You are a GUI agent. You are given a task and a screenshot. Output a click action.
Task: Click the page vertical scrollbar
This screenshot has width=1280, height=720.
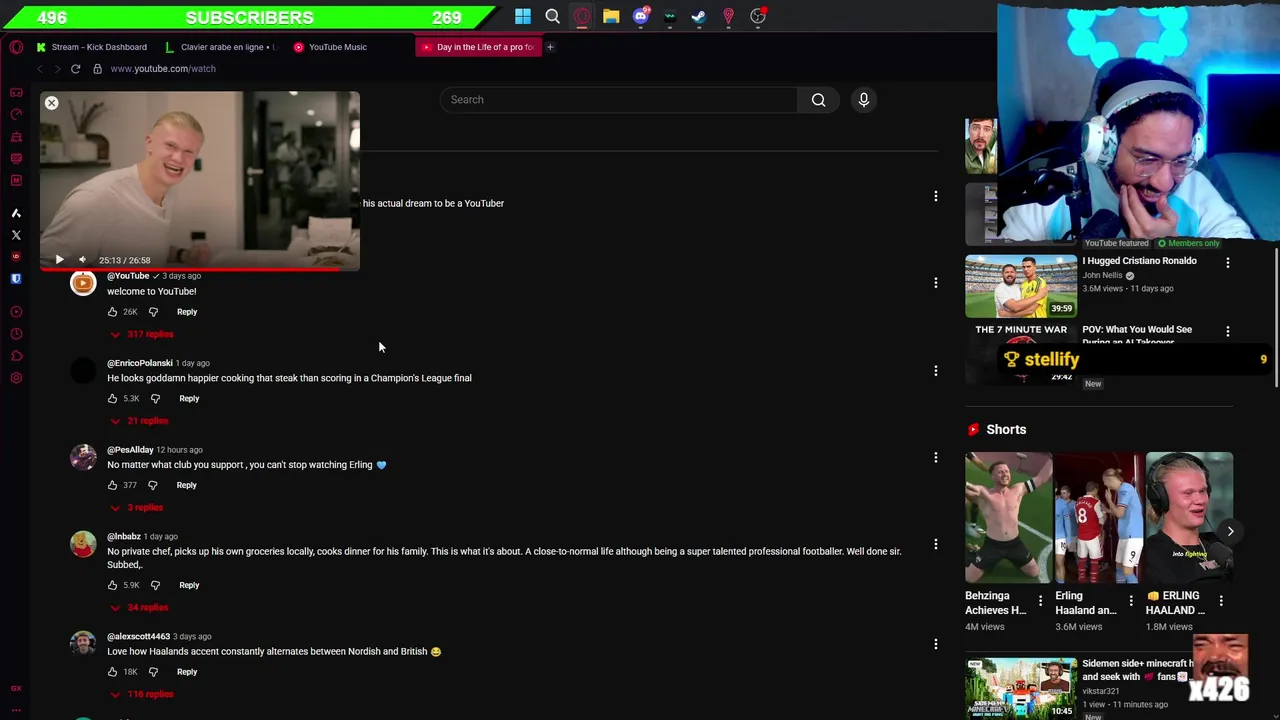[1276, 318]
